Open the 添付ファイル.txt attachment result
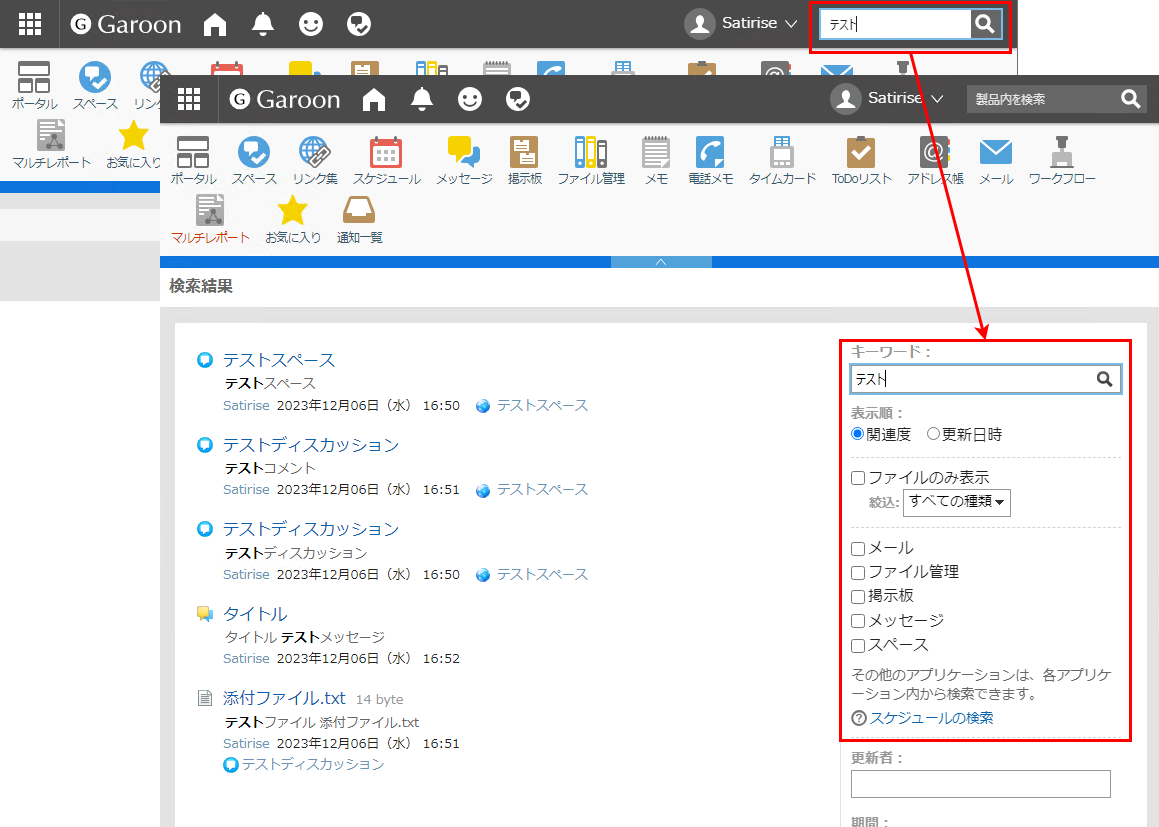Image resolution: width=1159 pixels, height=827 pixels. 283,698
